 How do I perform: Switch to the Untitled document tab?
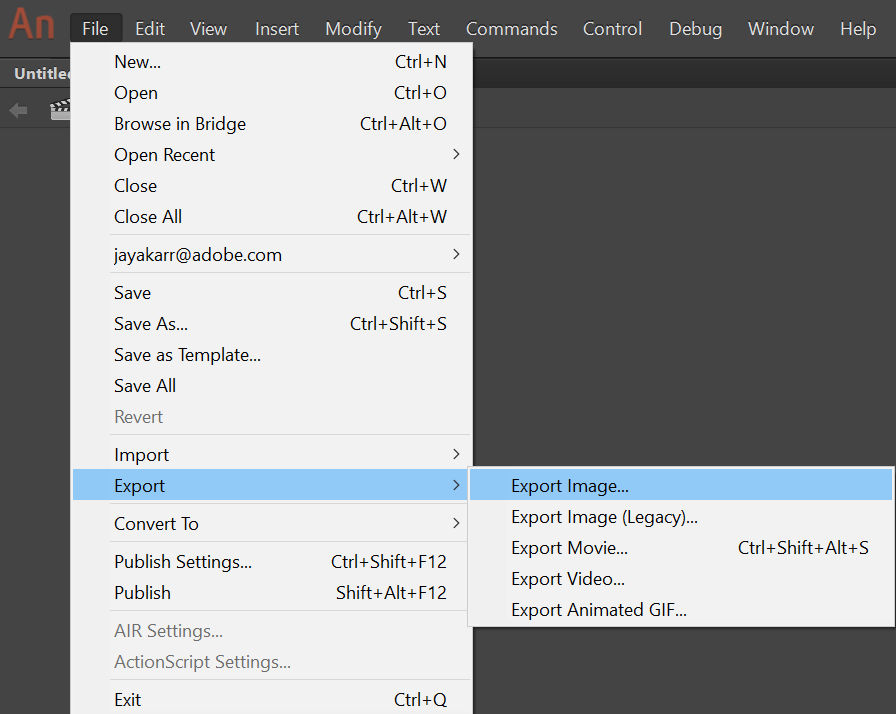40,74
